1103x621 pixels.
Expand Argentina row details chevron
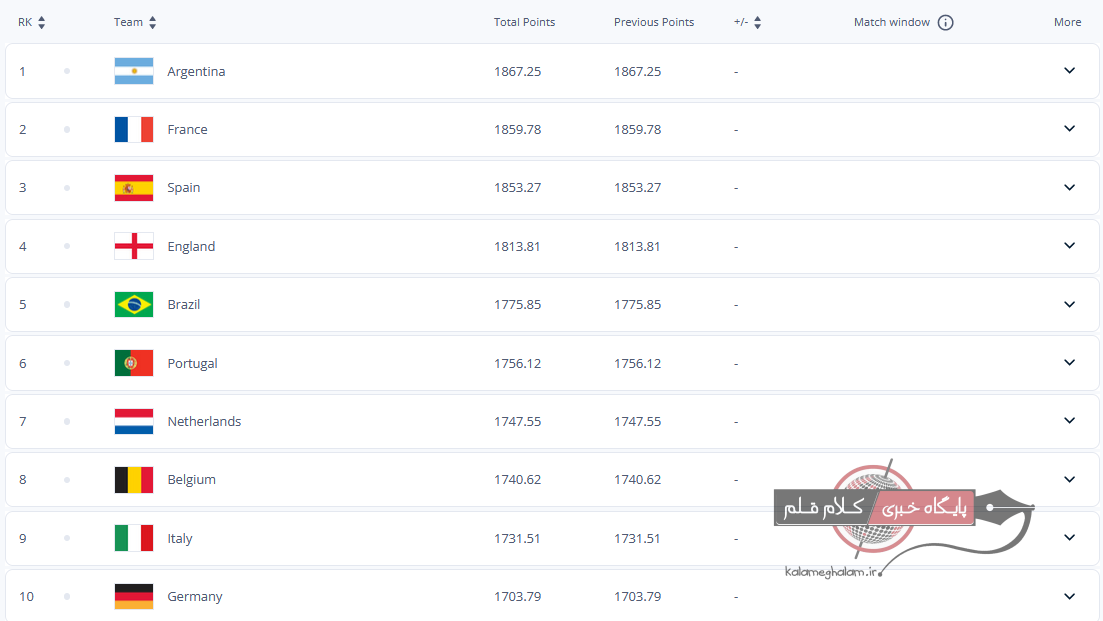(x=1069, y=70)
